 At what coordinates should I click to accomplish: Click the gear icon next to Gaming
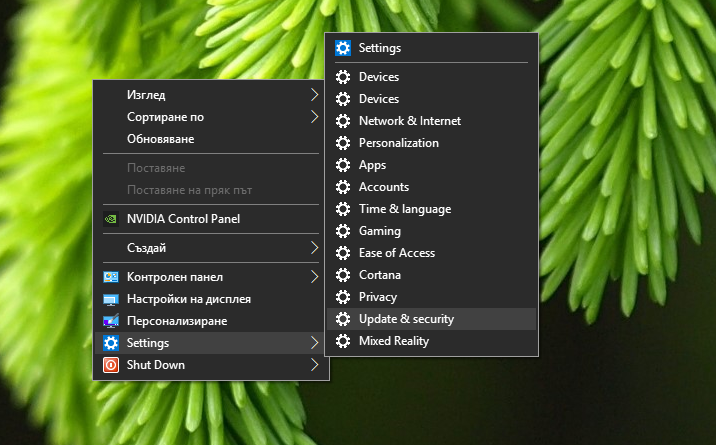coord(343,231)
